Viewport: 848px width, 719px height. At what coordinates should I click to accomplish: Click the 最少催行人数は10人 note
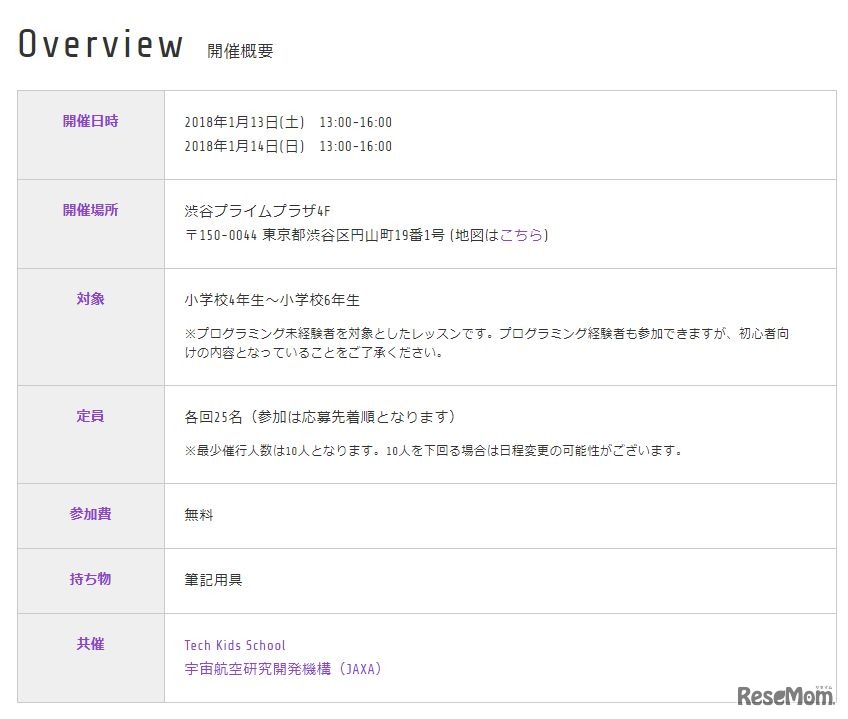[433, 450]
